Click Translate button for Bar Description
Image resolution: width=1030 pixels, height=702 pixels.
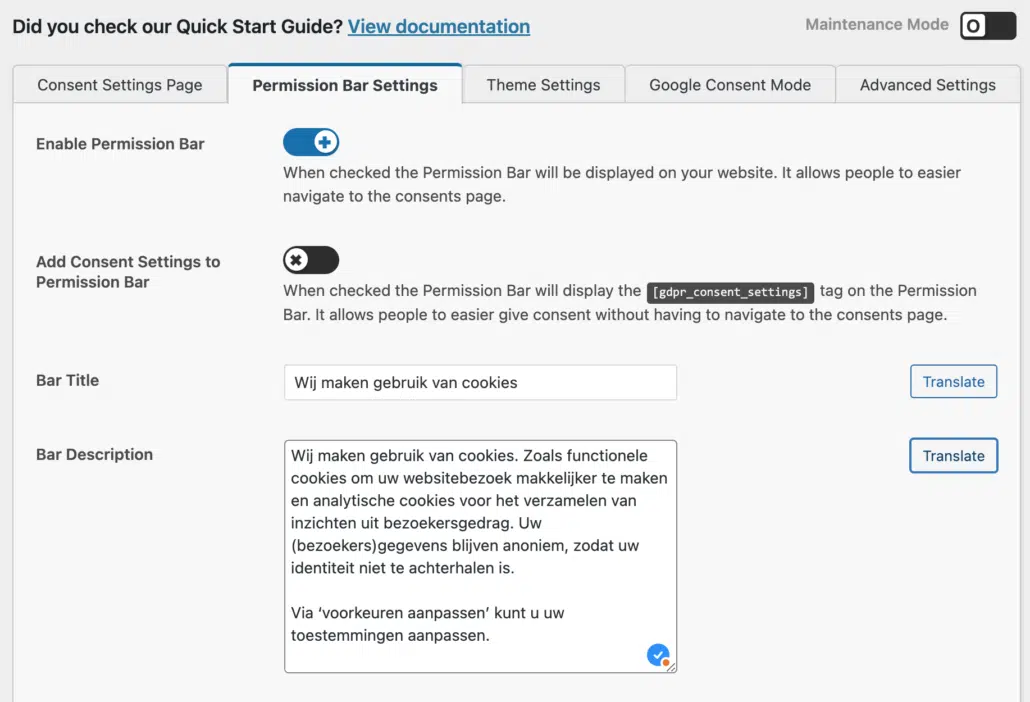[x=953, y=456]
